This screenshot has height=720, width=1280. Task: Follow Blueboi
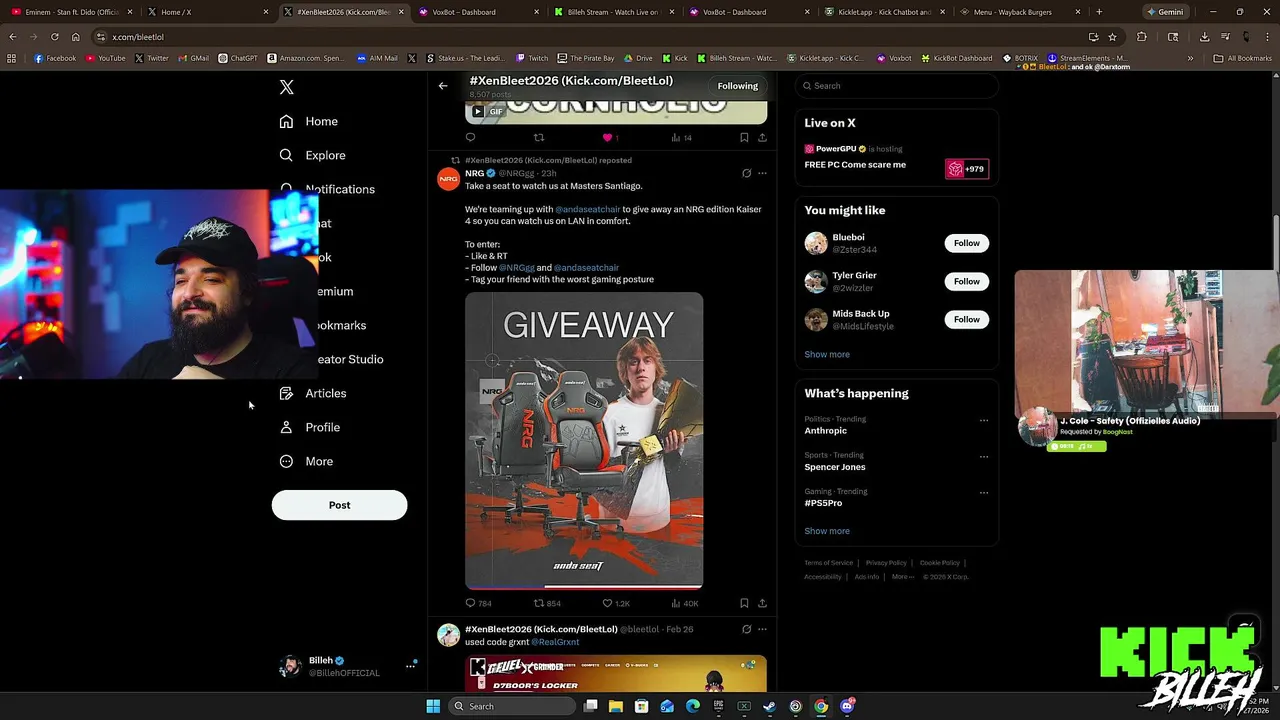[966, 243]
